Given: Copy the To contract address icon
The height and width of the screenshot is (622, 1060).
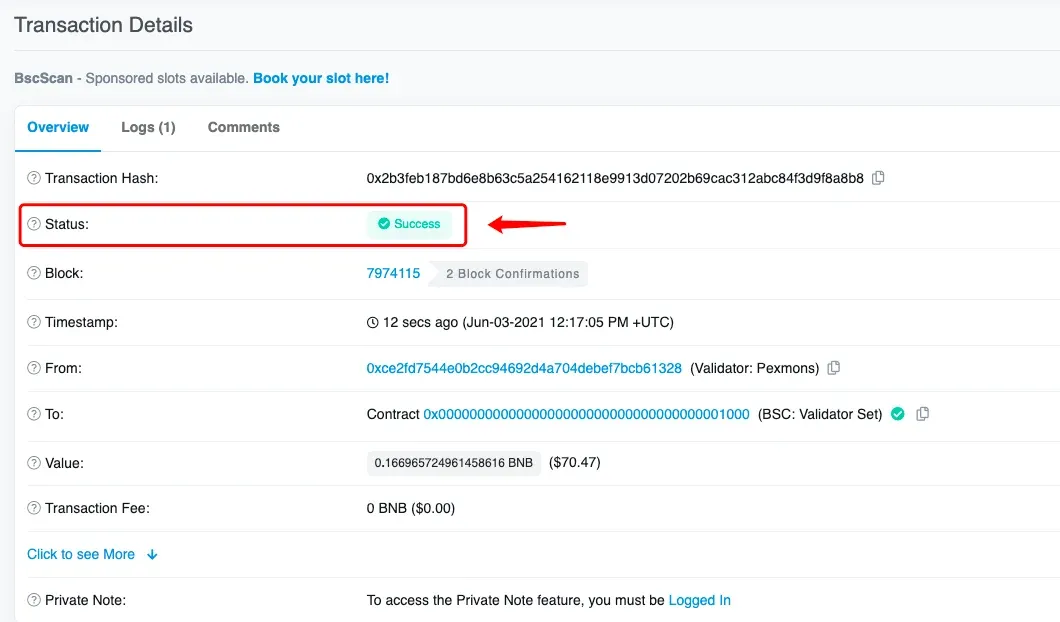Looking at the screenshot, I should point(922,414).
